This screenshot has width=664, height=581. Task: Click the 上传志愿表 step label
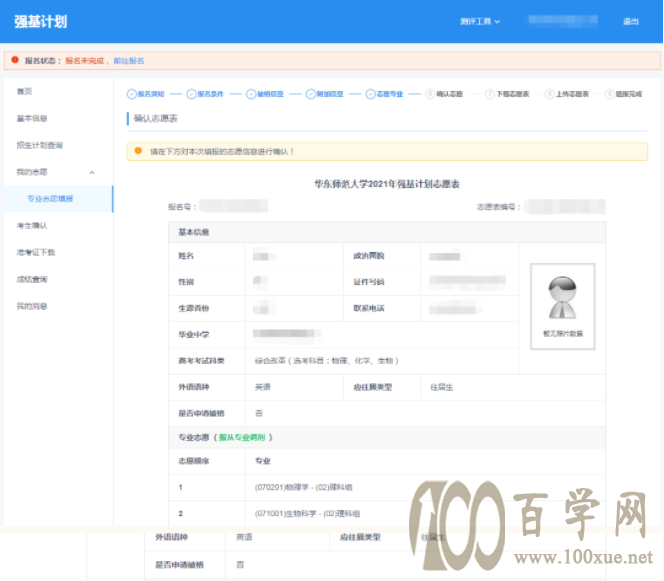point(573,94)
